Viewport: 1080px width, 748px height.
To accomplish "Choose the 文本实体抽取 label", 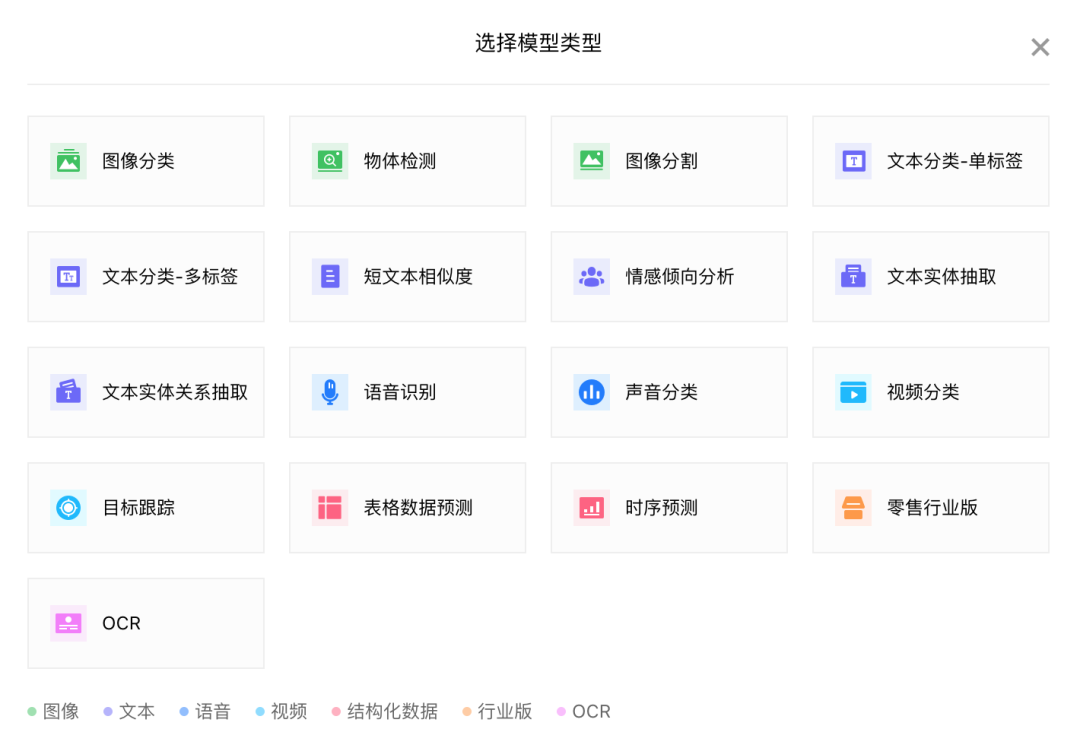I will click(942, 277).
